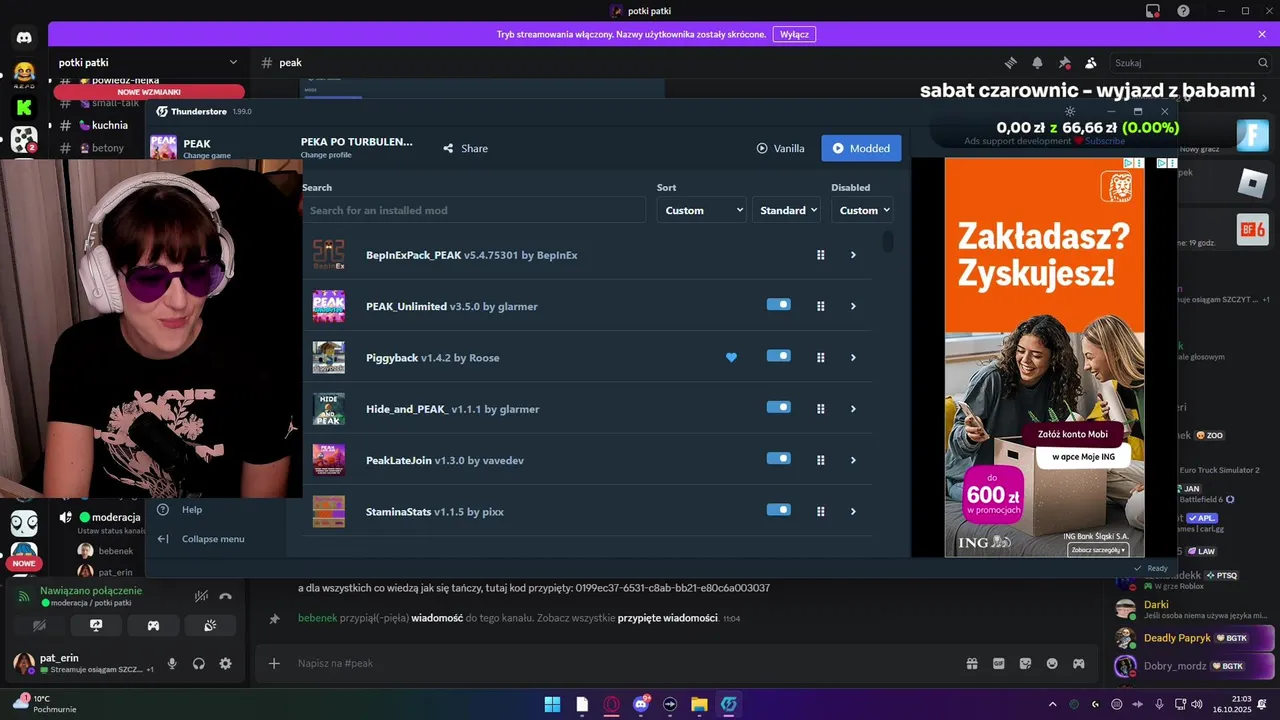The width and height of the screenshot is (1280, 720).
Task: Click drag handle for BepInExPack_PEAK
Action: [x=821, y=255]
